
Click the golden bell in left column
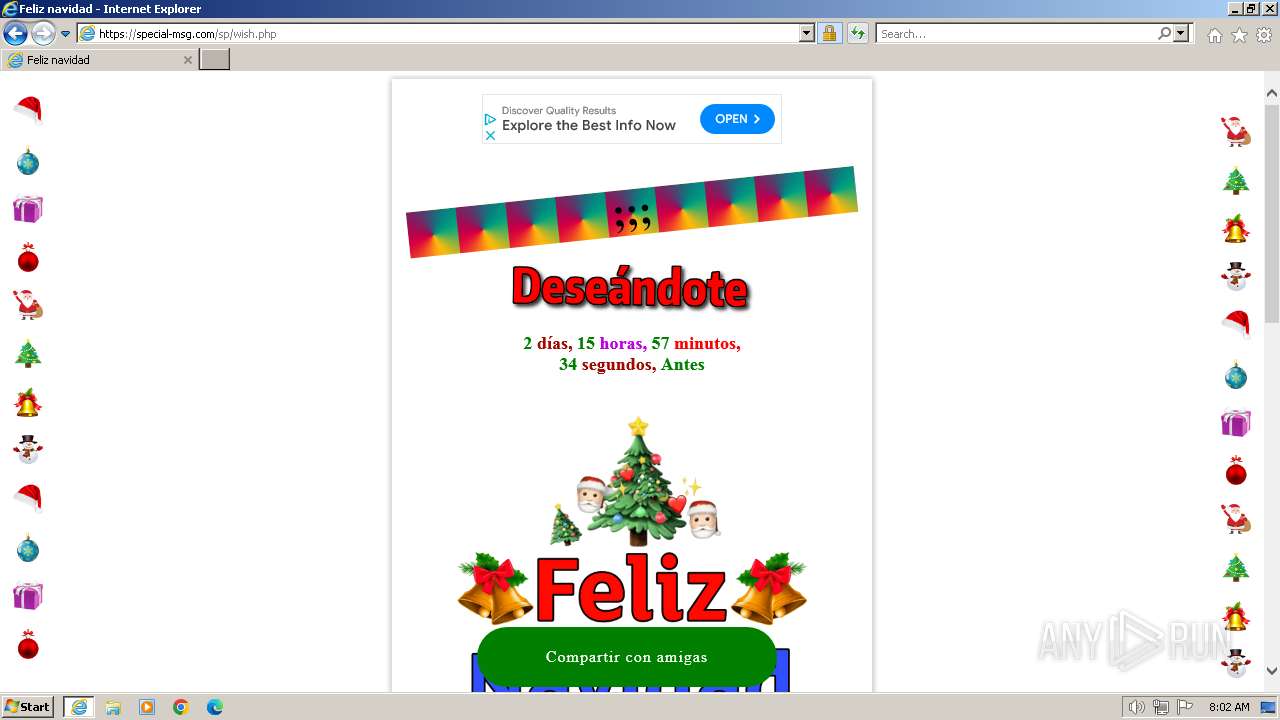[x=28, y=402]
